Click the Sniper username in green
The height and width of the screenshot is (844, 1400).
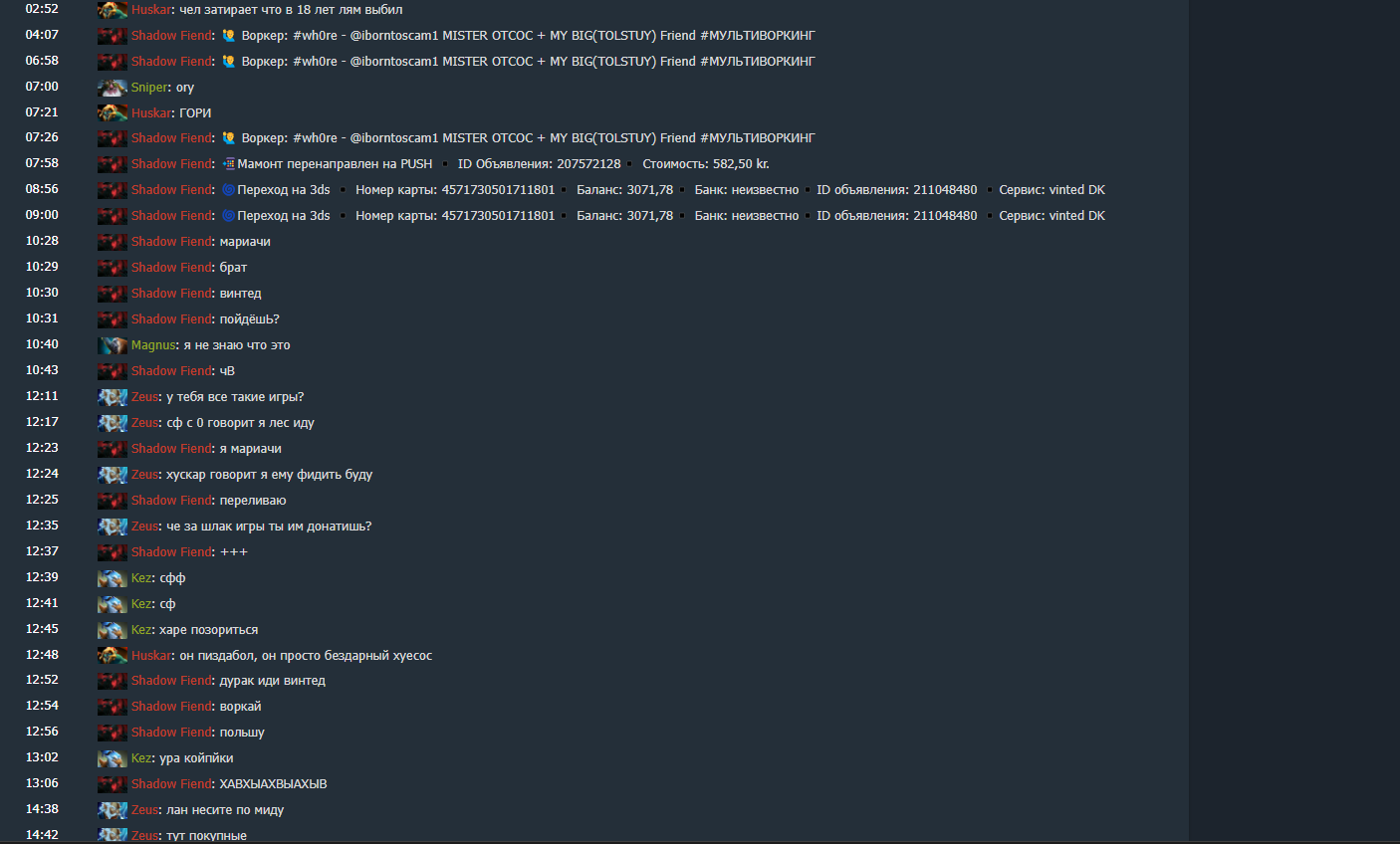click(148, 87)
